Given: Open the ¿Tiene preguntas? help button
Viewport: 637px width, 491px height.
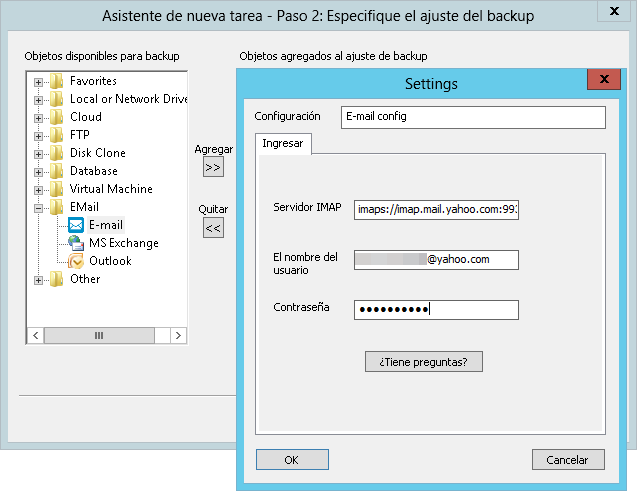Looking at the screenshot, I should [x=424, y=361].
